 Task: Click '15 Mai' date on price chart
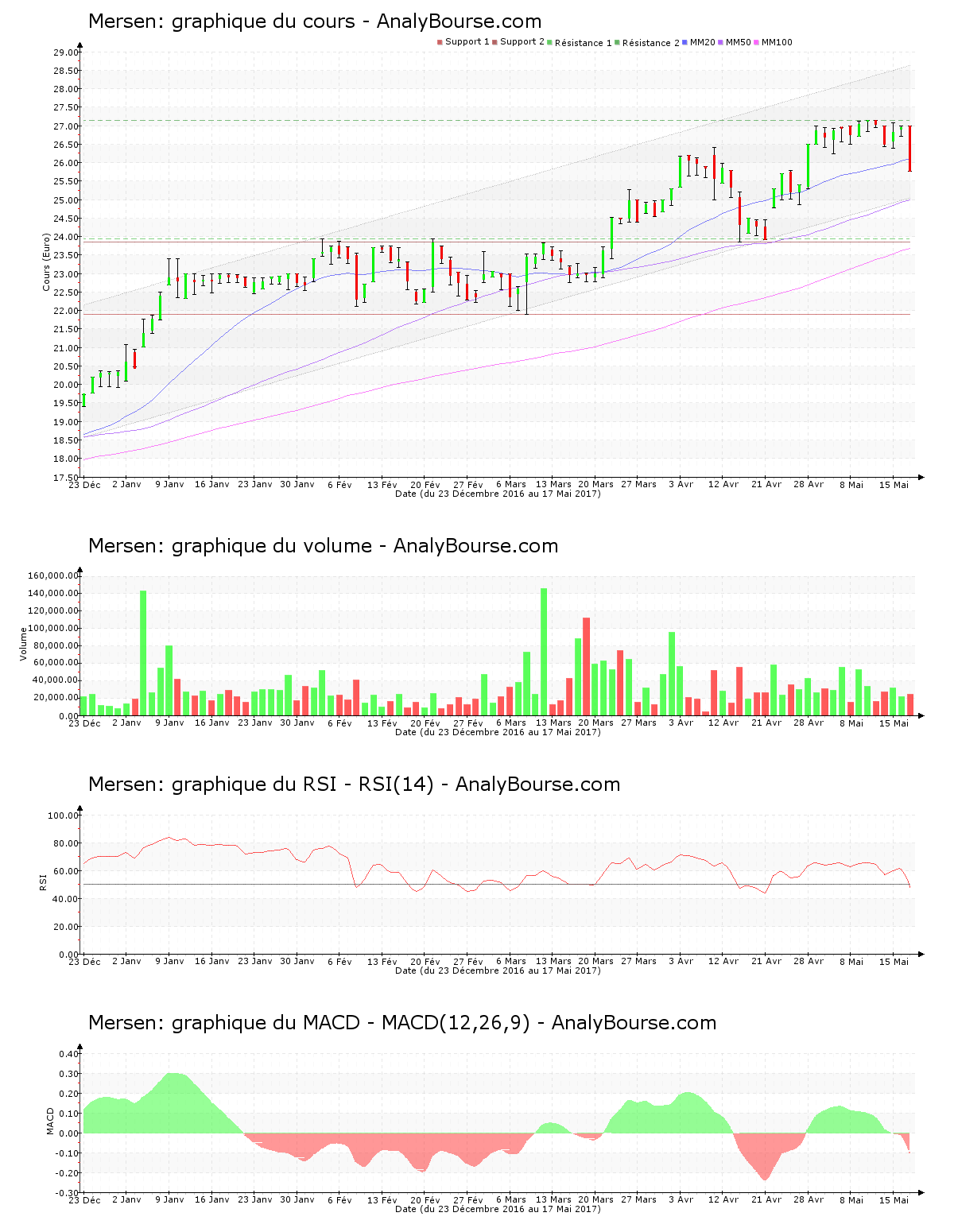click(x=894, y=484)
